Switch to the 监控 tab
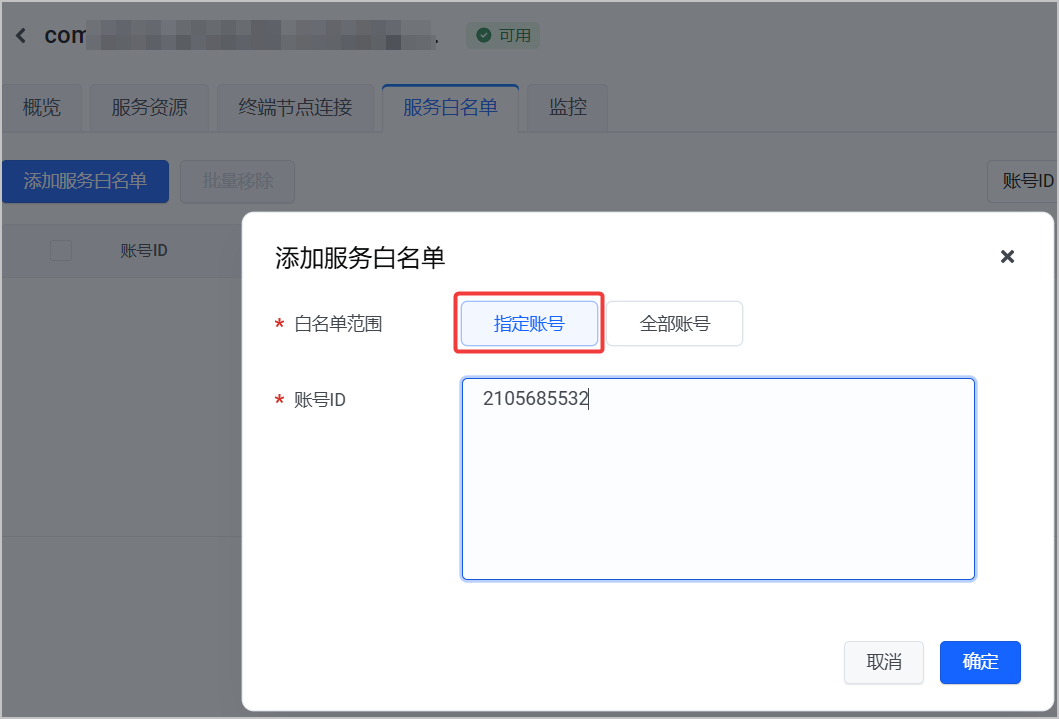 coord(567,107)
